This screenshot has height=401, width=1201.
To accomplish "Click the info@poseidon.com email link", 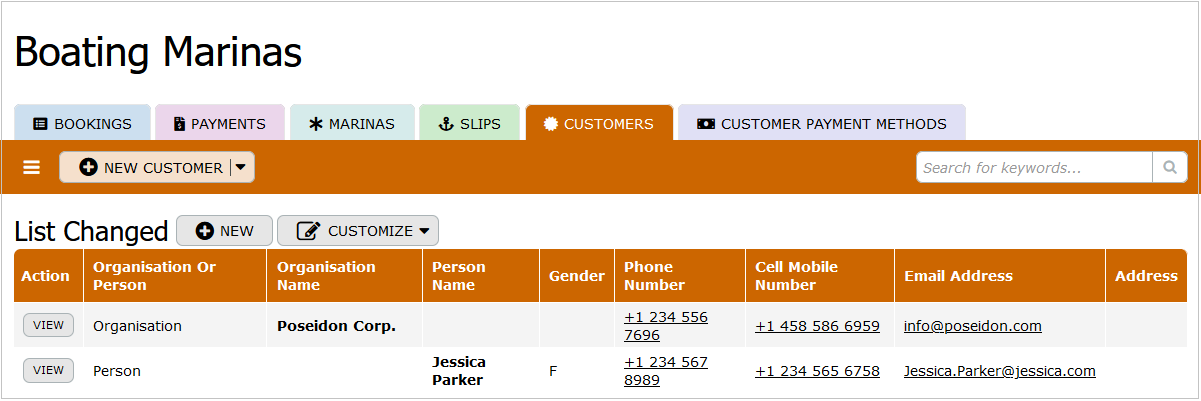I will (x=972, y=326).
